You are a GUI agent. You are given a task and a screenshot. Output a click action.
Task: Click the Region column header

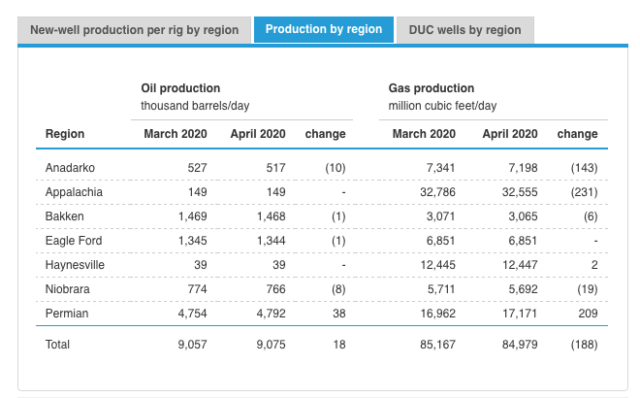pos(65,134)
